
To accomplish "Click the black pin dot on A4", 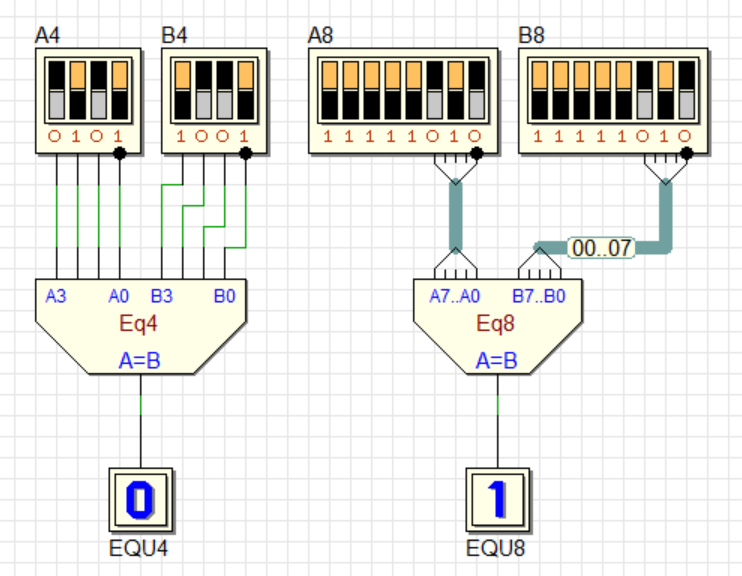I will (120, 153).
